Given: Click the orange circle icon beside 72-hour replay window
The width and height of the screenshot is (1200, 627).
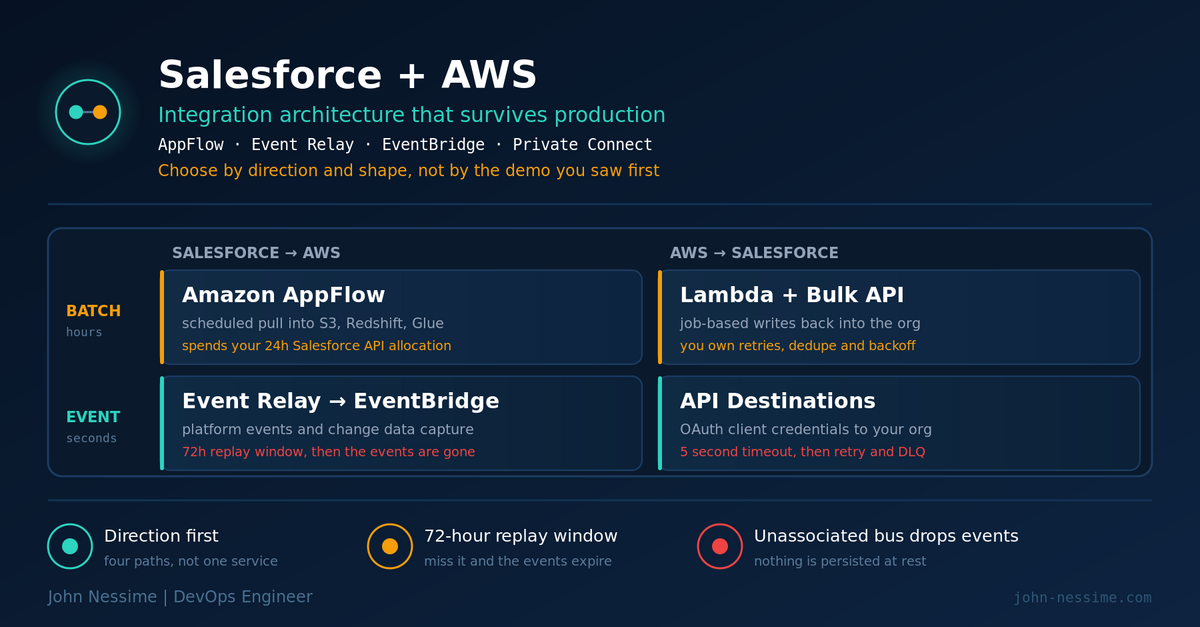Looking at the screenshot, I should [x=390, y=546].
